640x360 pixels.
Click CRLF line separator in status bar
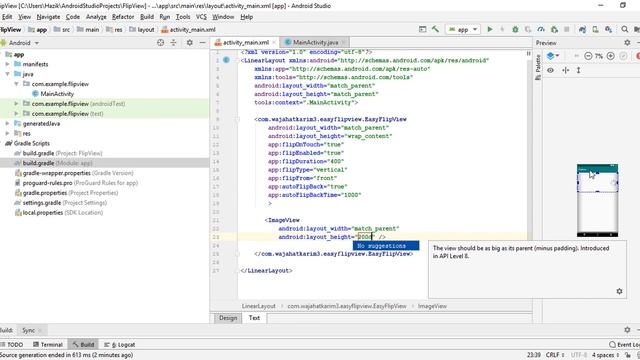[x=555, y=355]
